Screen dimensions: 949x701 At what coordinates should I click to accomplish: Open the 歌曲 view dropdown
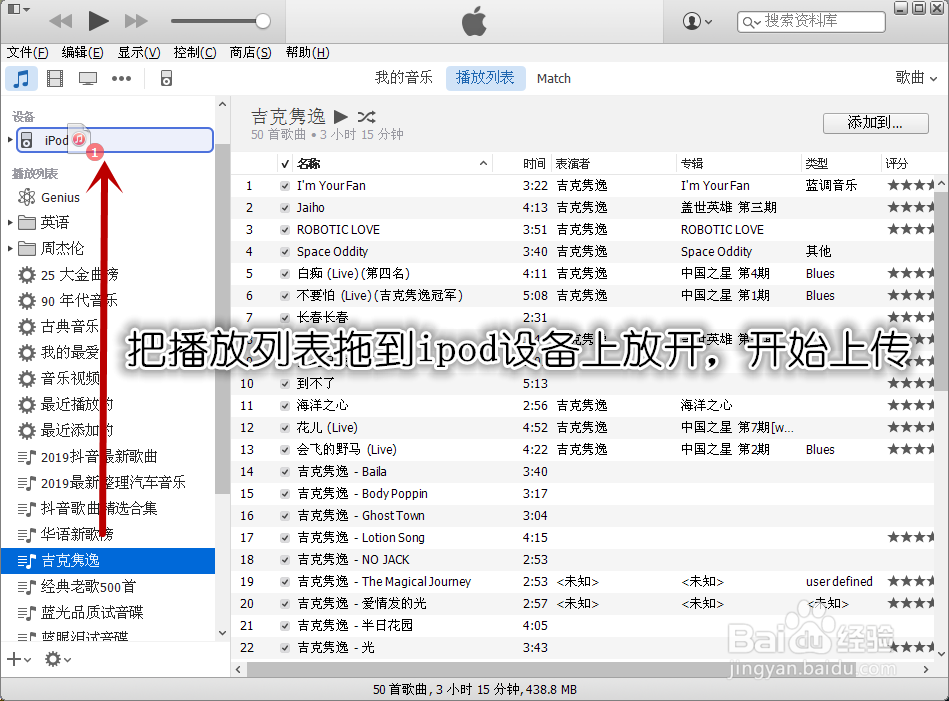pyautogui.click(x=916, y=78)
